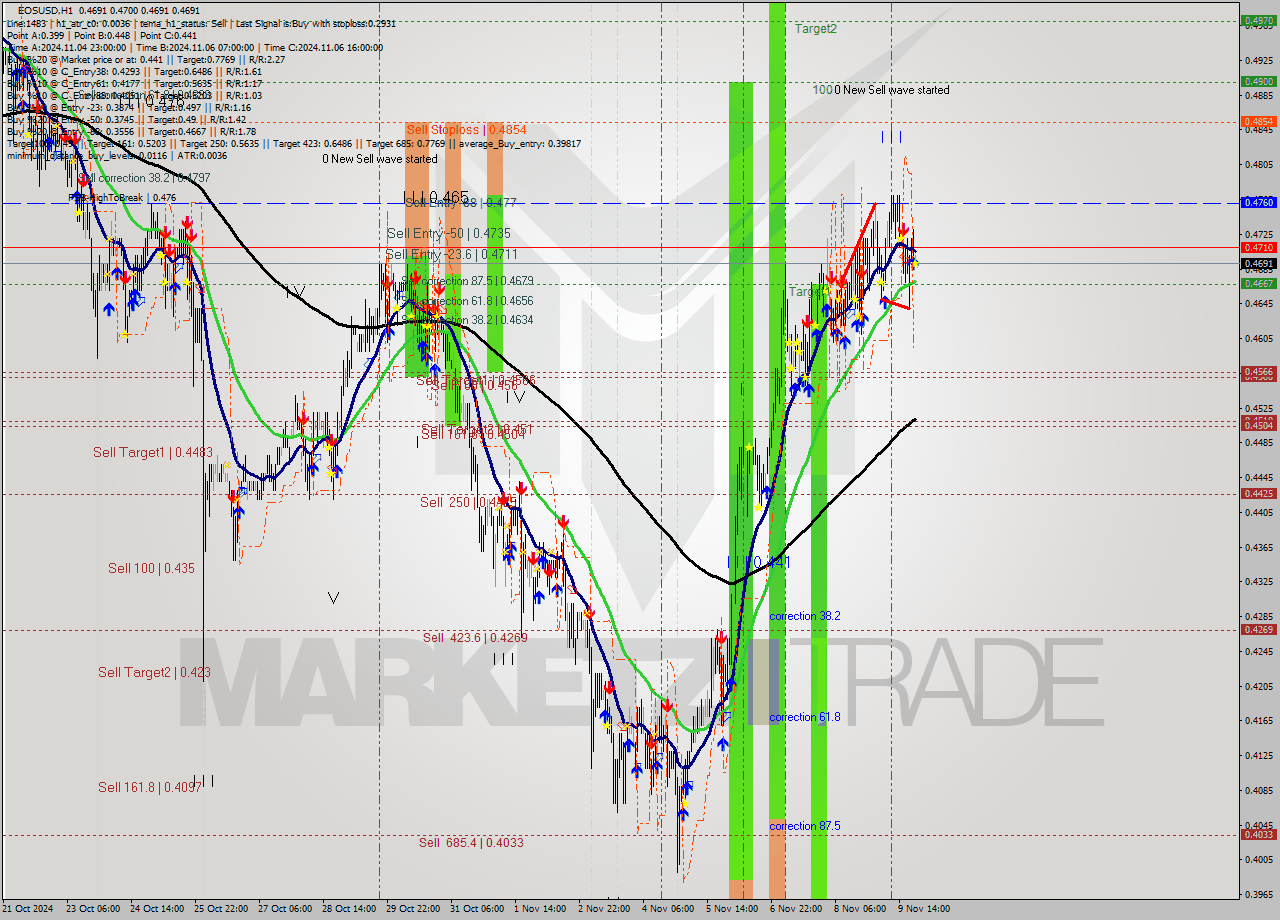Click the 0.4805 axis price label

[1257, 165]
